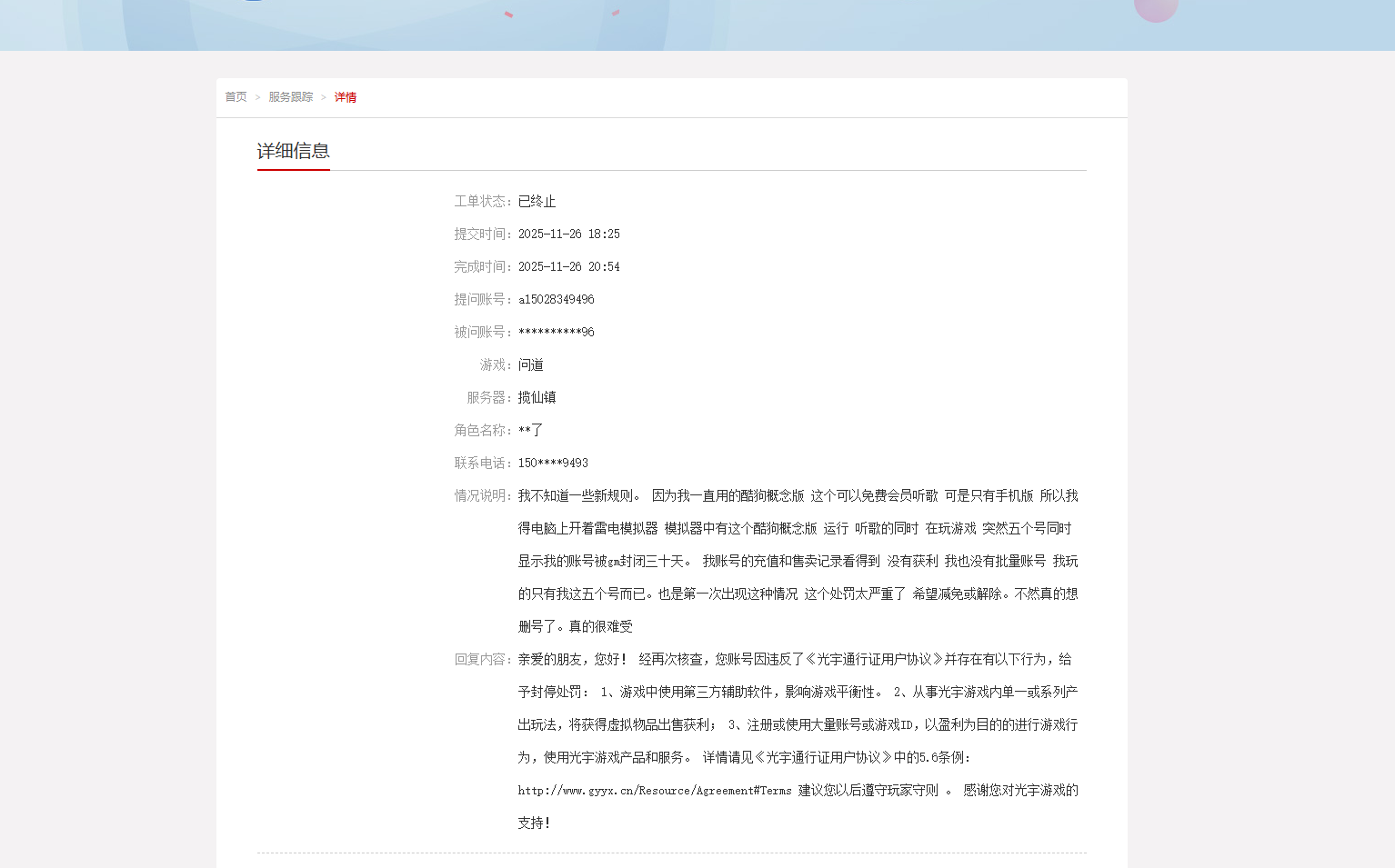
Task: Click the masked role name **了
Action: click(x=530, y=431)
